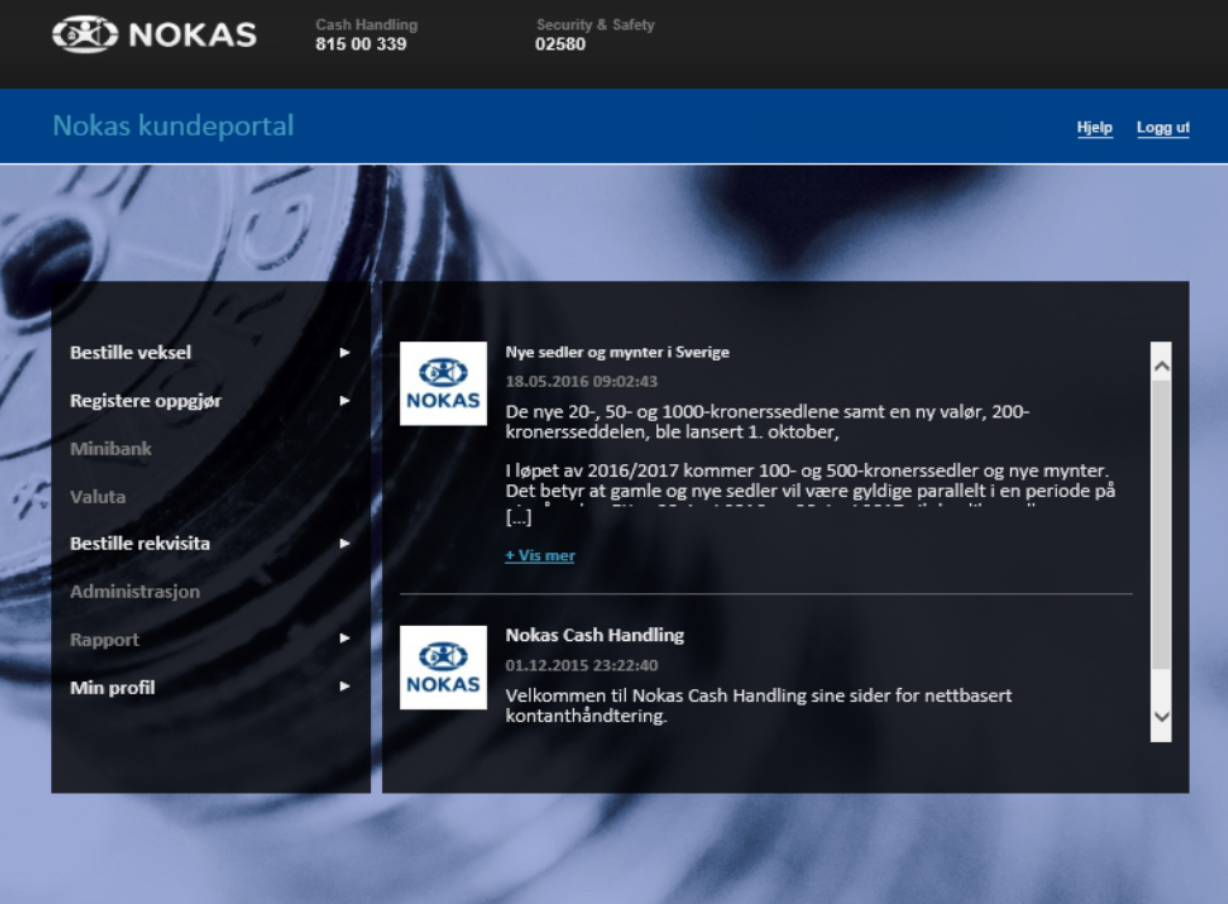Open the Nokas Cash Handling headline

595,635
